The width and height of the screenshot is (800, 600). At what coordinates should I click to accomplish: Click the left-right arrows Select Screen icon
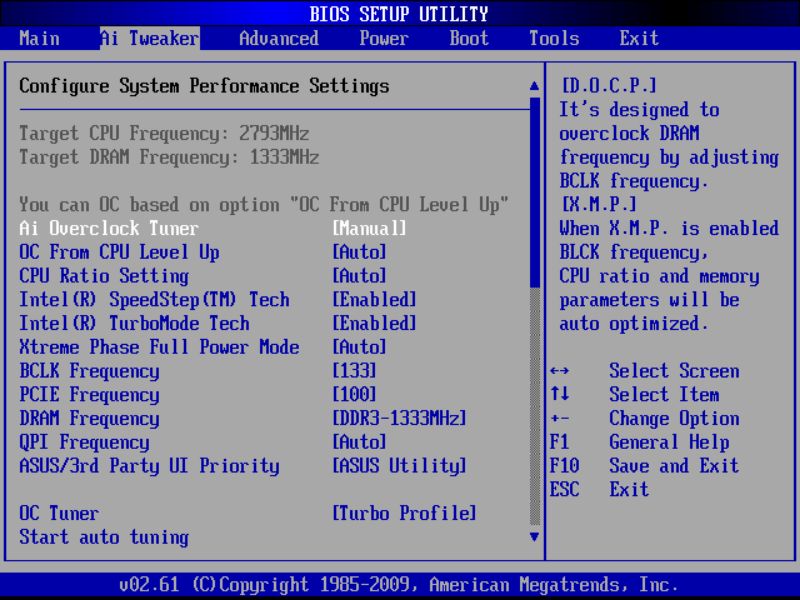point(560,371)
